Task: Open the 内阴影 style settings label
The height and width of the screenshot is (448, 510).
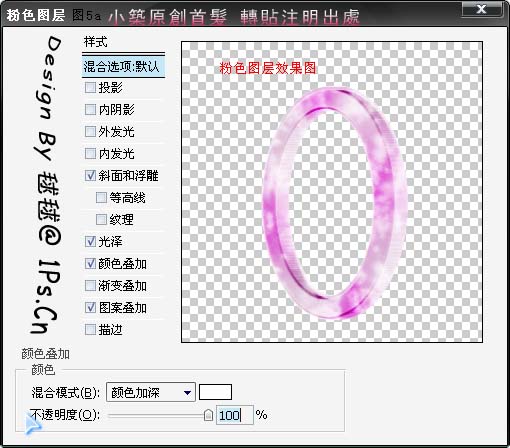Action: 116,110
